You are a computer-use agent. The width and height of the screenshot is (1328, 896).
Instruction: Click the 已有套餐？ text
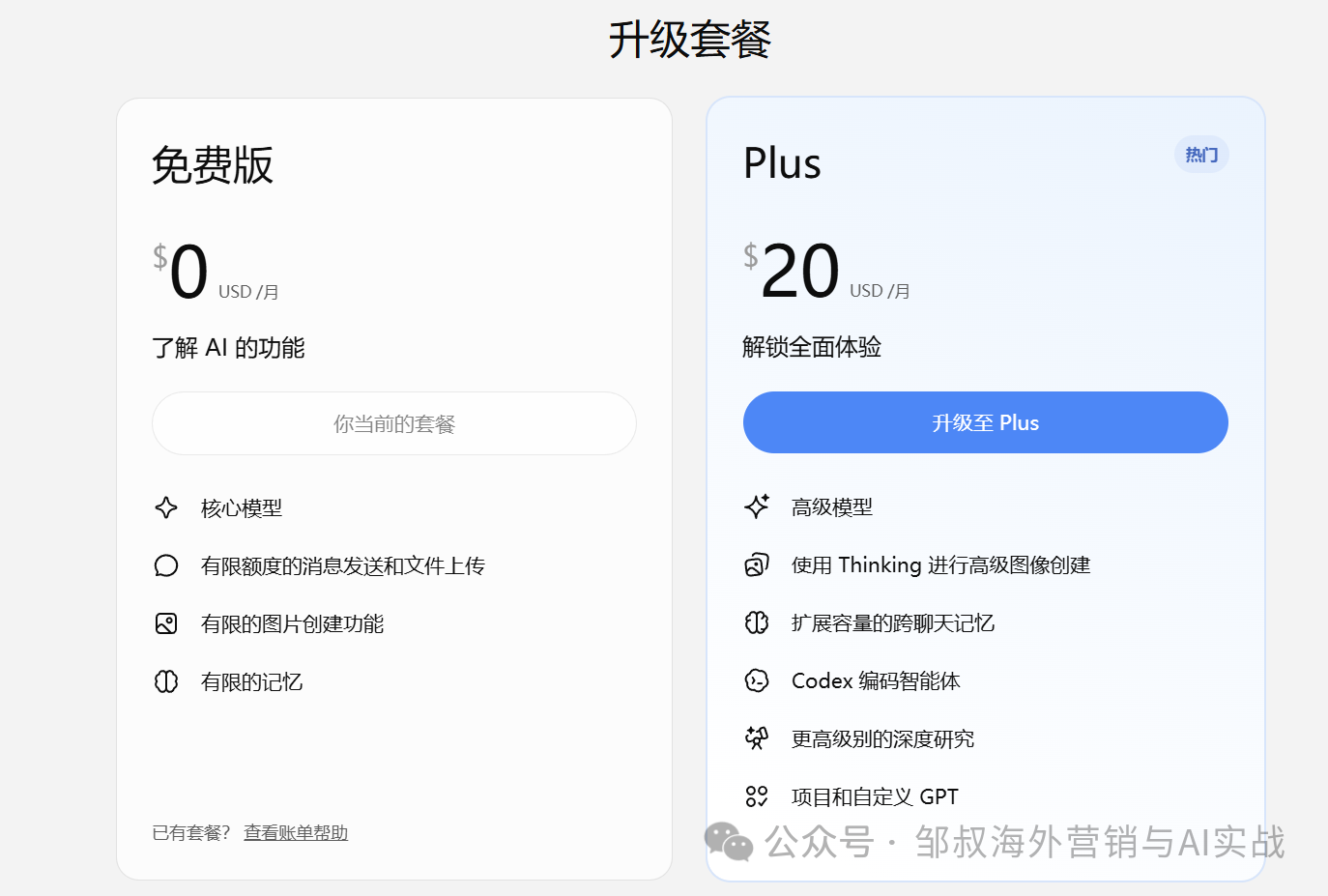pos(191,832)
